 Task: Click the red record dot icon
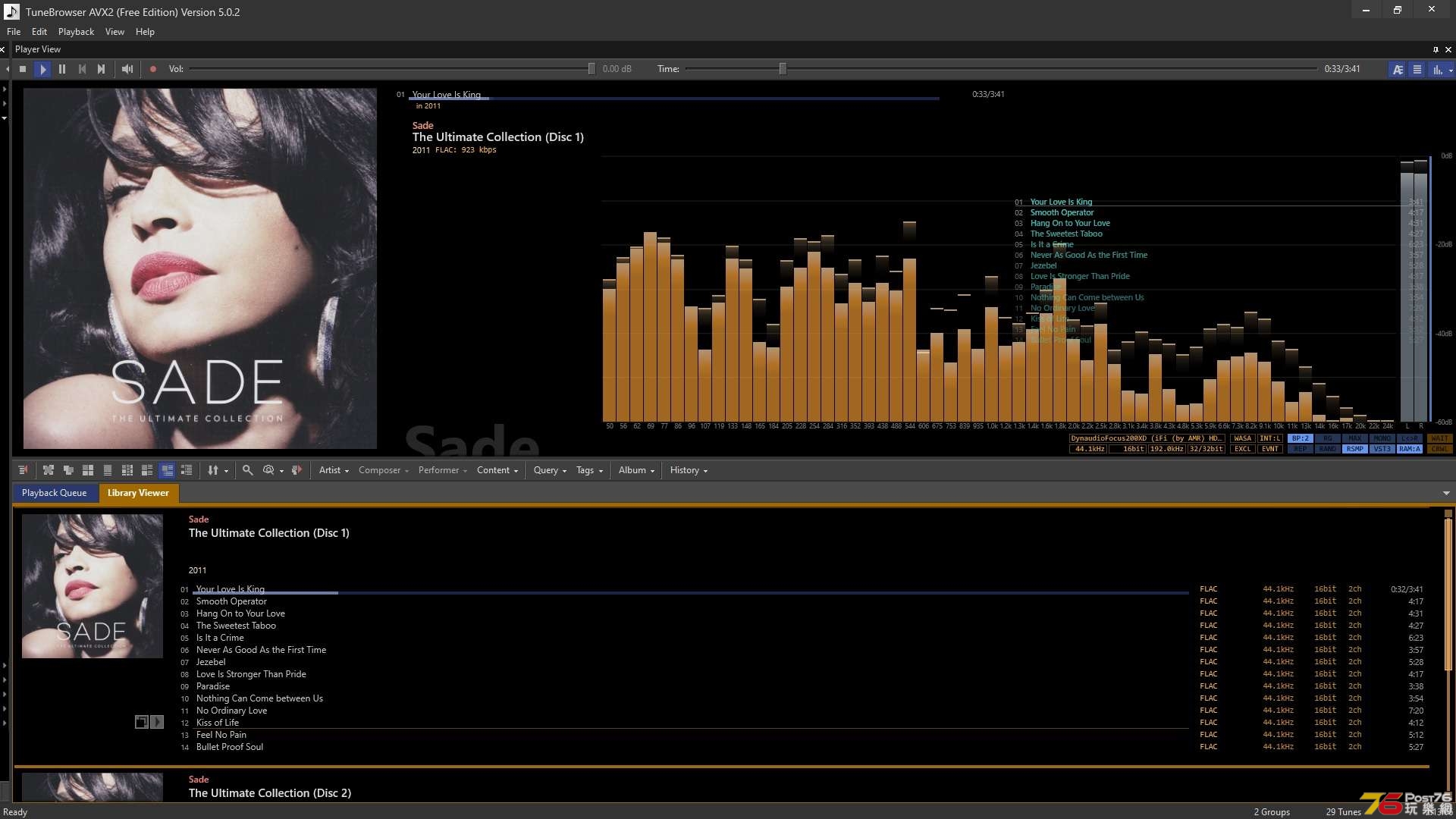tap(152, 69)
